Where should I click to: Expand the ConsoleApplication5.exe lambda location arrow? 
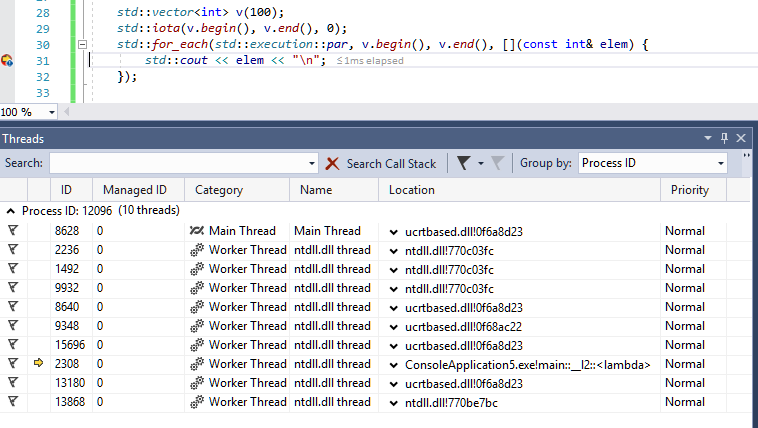point(394,364)
